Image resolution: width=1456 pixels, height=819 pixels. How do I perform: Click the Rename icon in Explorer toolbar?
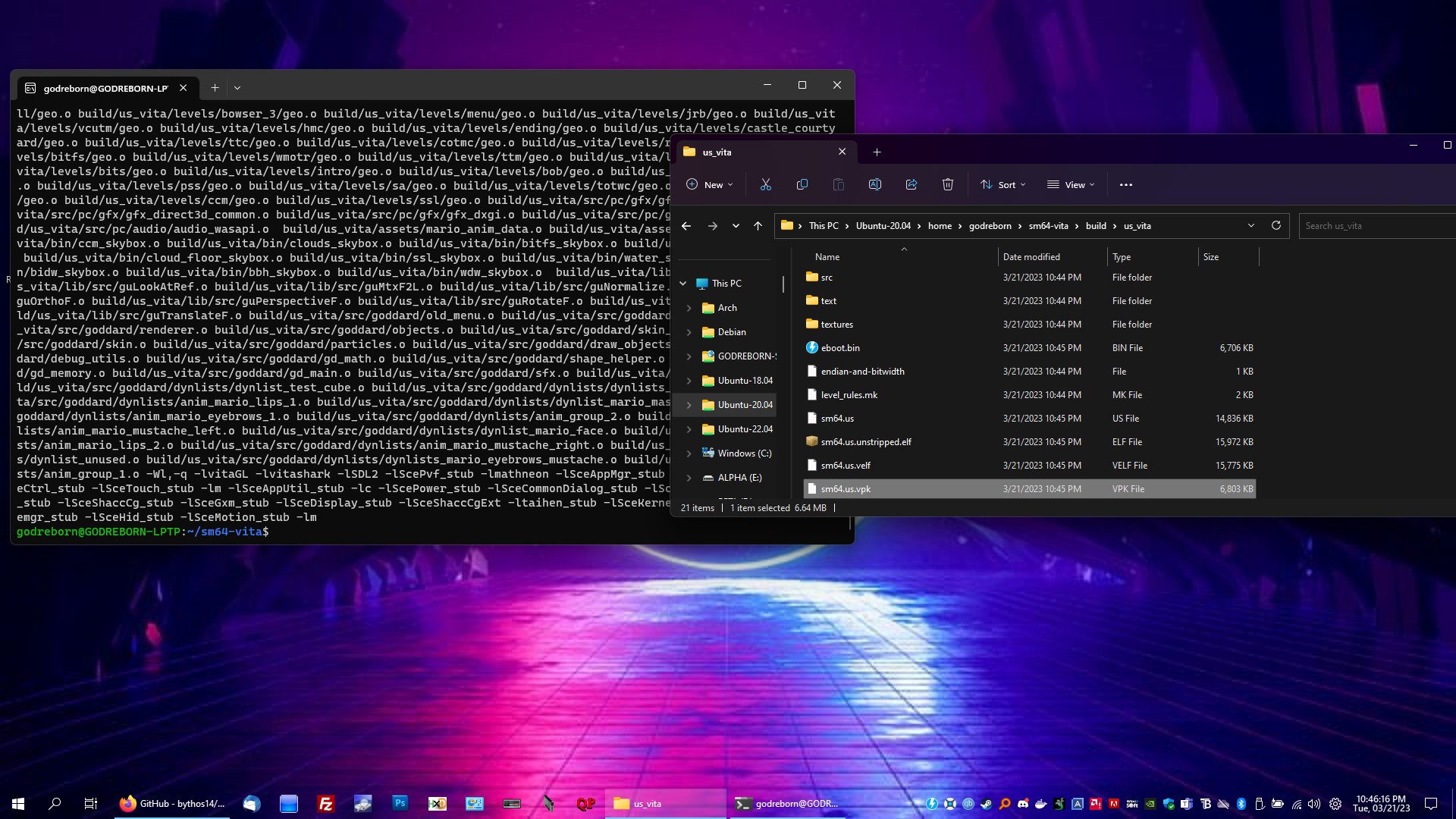tap(875, 184)
